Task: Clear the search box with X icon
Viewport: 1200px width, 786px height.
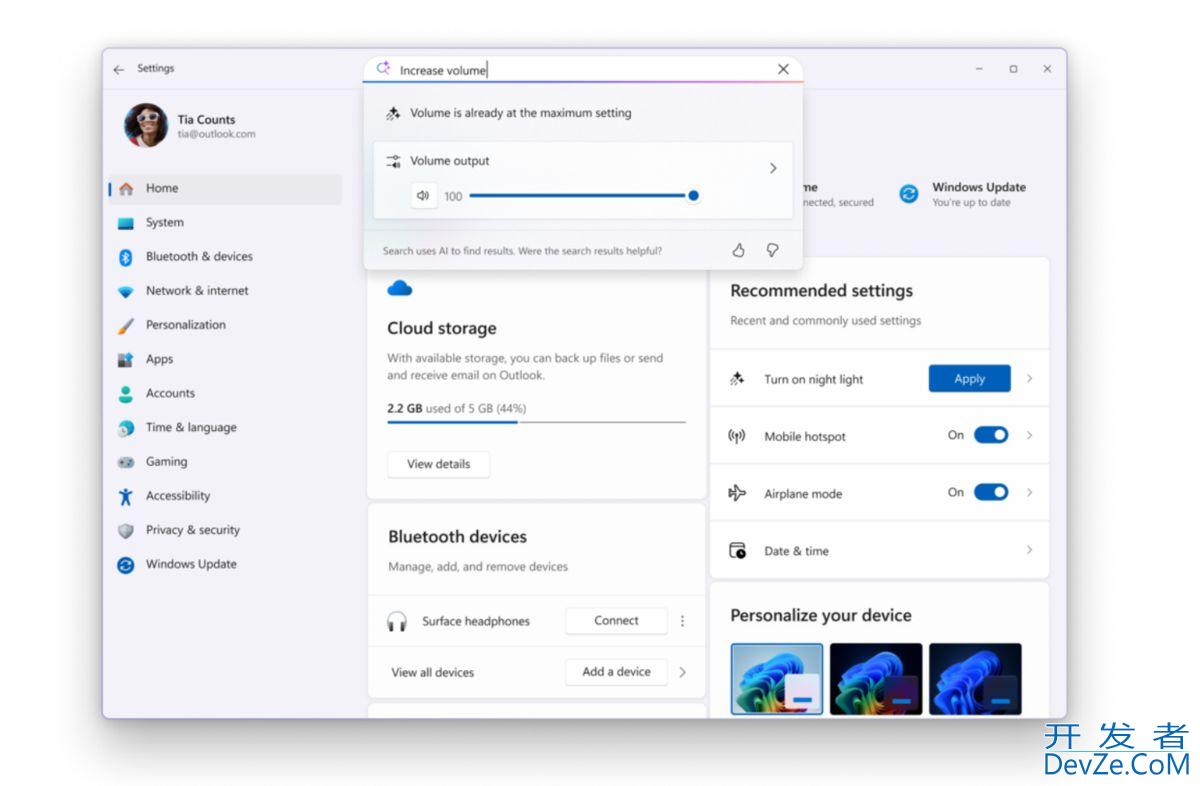Action: coord(783,69)
